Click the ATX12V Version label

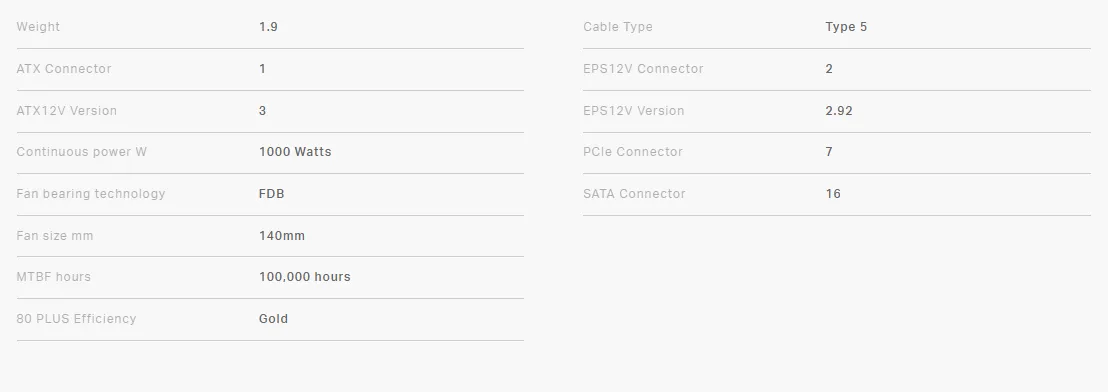[x=66, y=110]
